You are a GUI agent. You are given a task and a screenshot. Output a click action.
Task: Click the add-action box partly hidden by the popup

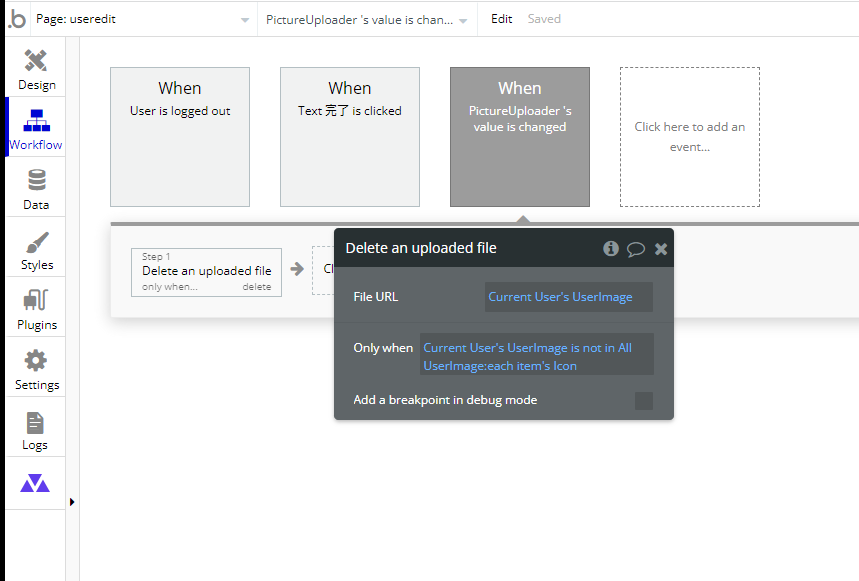(x=323, y=270)
